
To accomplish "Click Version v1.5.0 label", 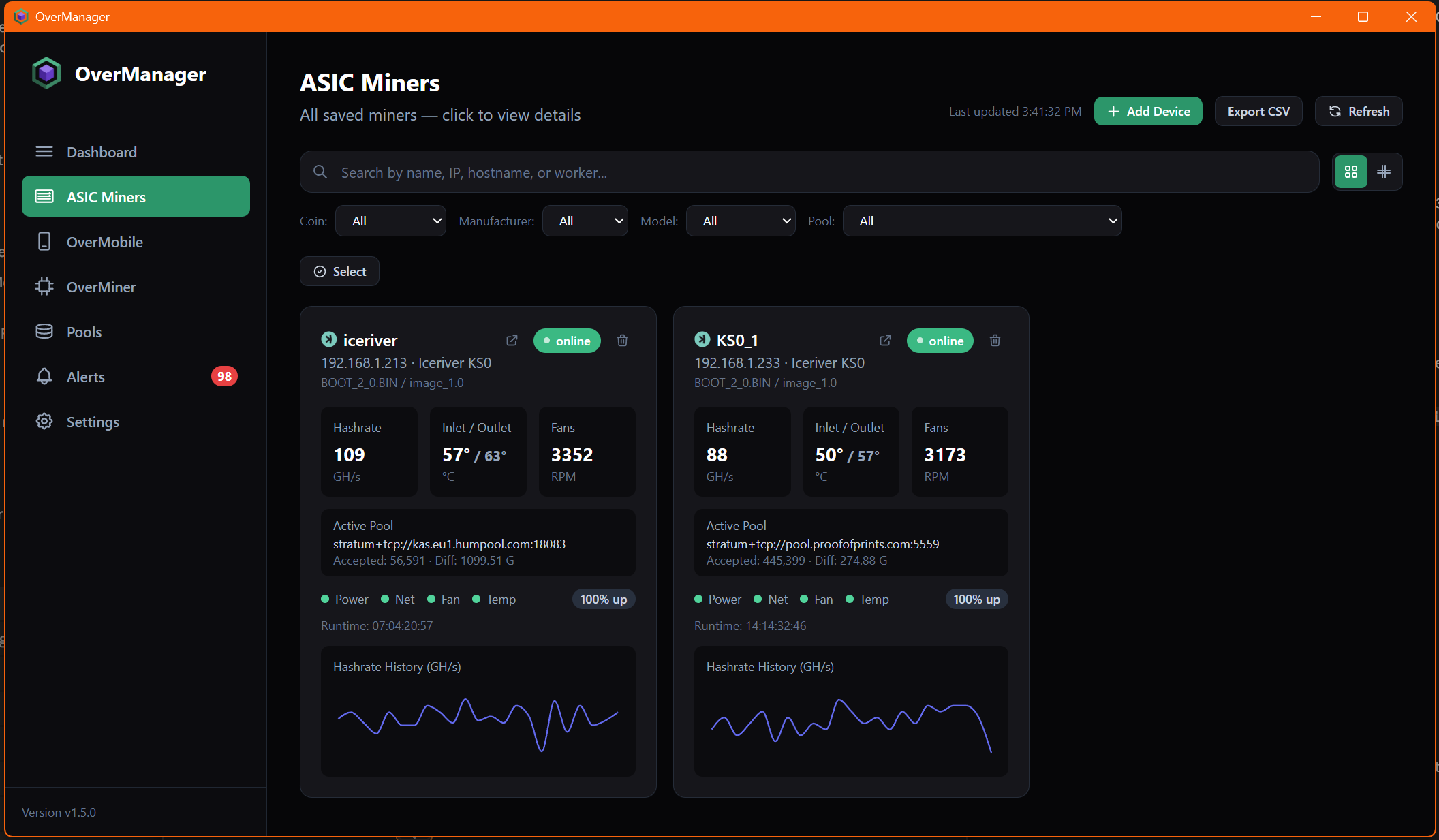I will 59,812.
